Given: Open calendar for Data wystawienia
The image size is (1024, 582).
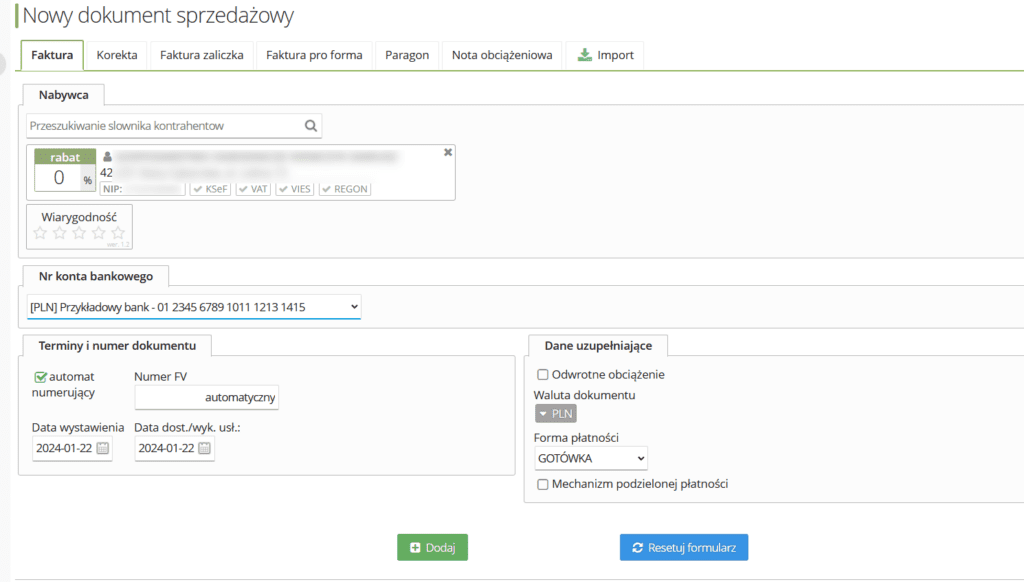Looking at the screenshot, I should click(x=102, y=449).
